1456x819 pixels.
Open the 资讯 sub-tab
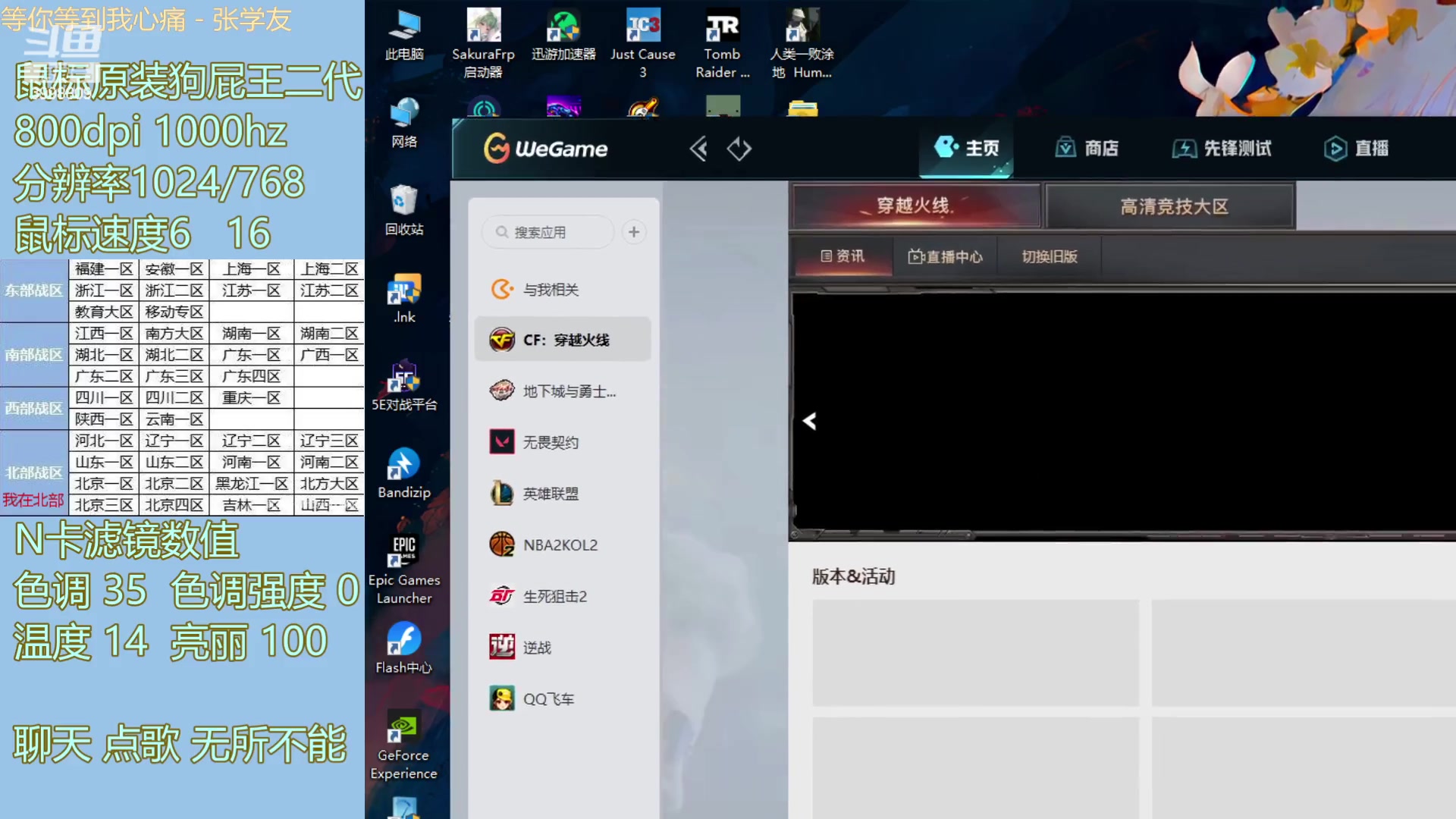(x=843, y=256)
